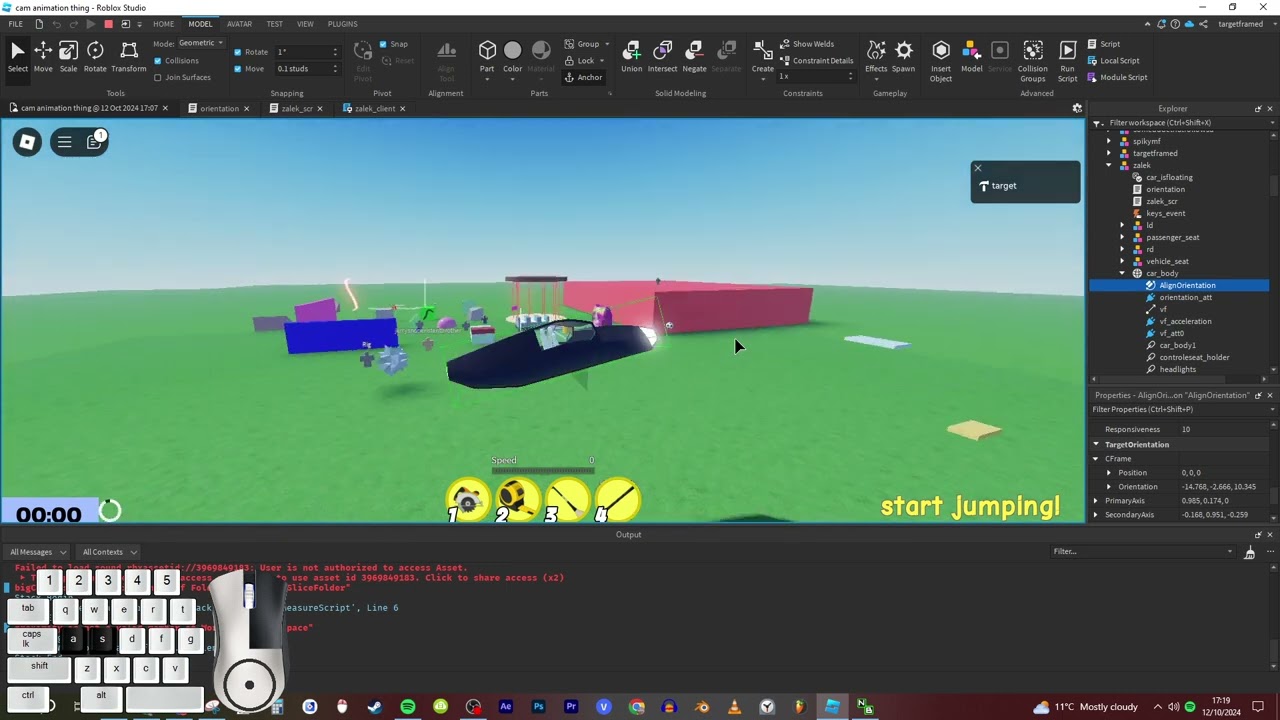Open Insert Object dialog
Screen dimensions: 1280x720
tap(941, 60)
